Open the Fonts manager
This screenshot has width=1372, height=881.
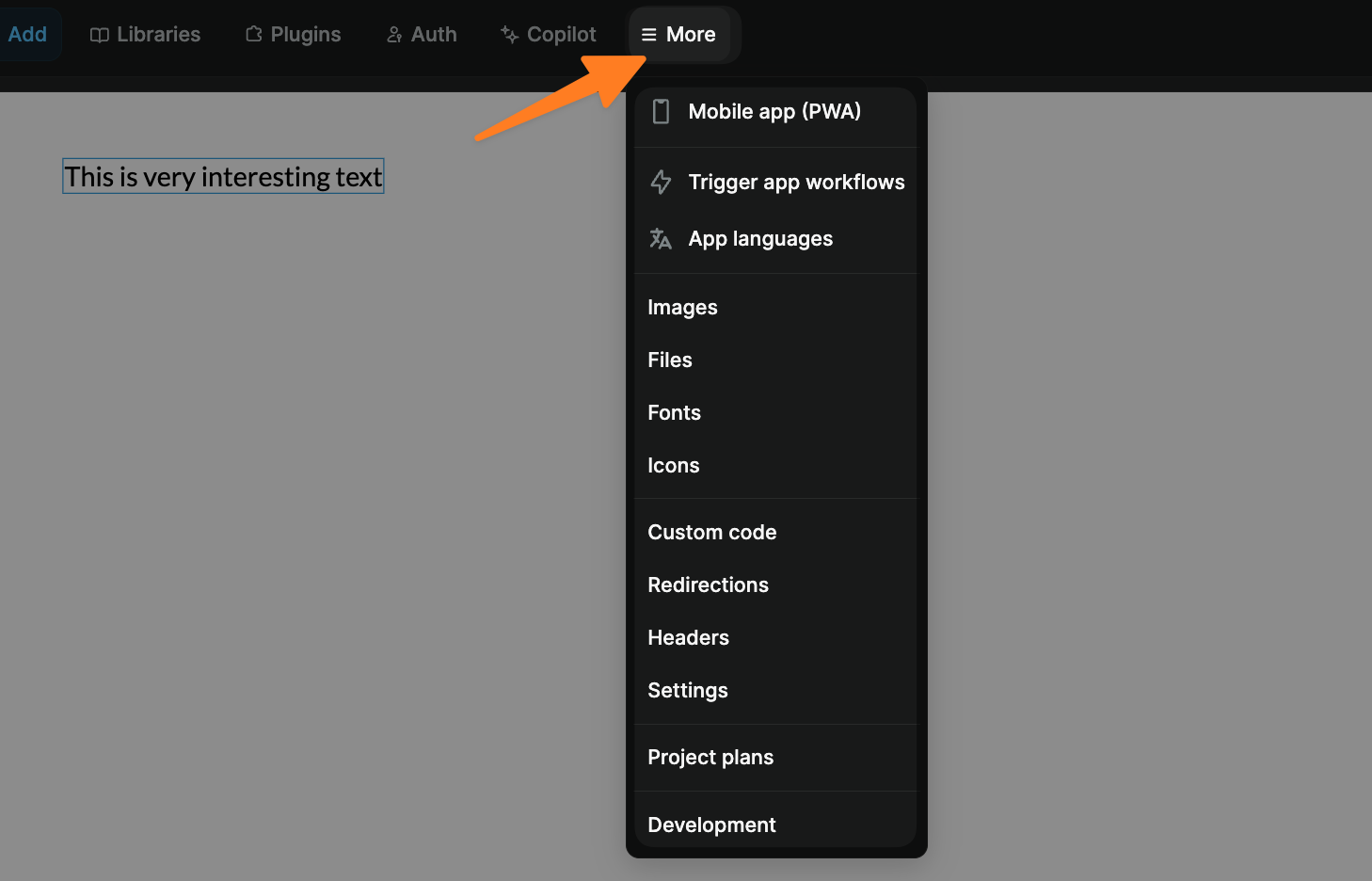674,412
